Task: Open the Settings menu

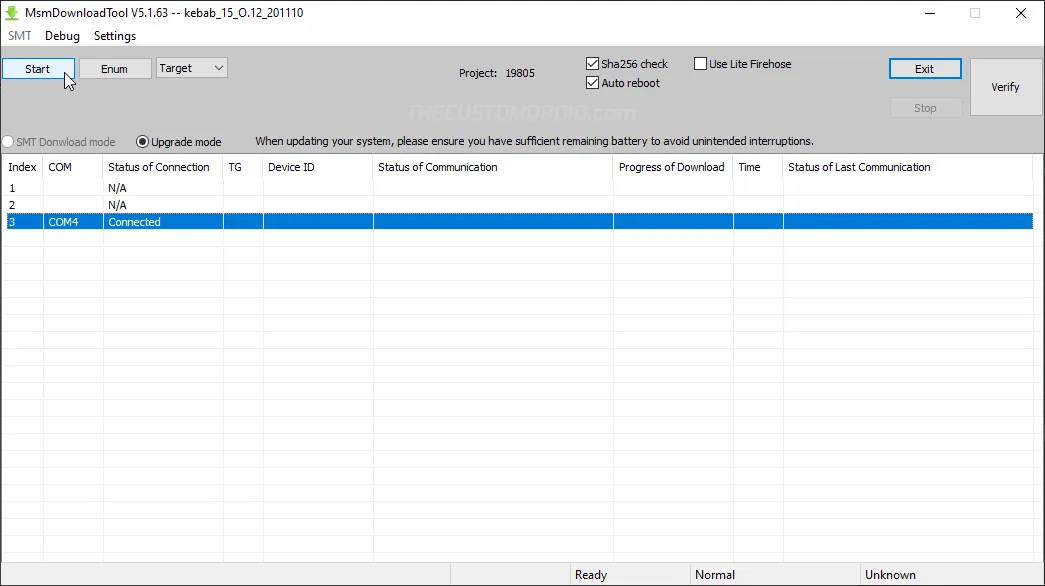Action: click(x=114, y=36)
